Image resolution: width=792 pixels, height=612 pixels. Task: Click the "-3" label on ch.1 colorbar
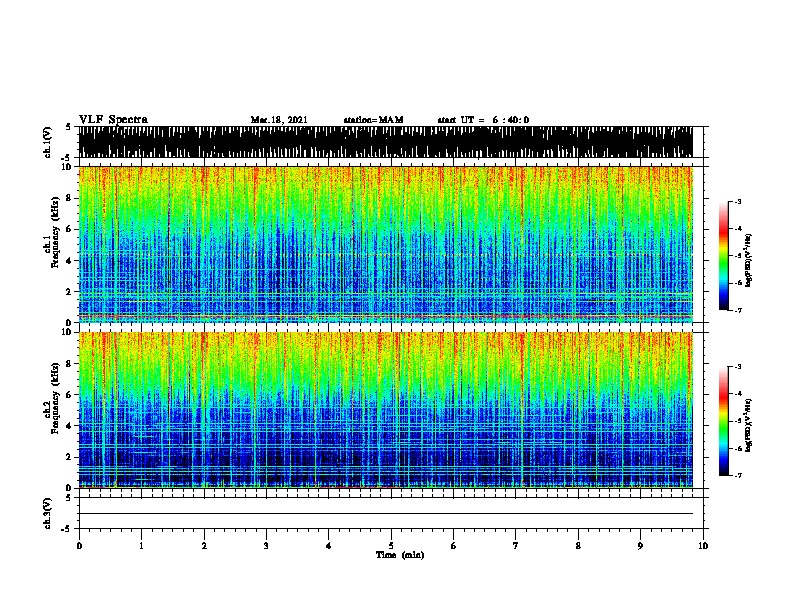point(737,202)
